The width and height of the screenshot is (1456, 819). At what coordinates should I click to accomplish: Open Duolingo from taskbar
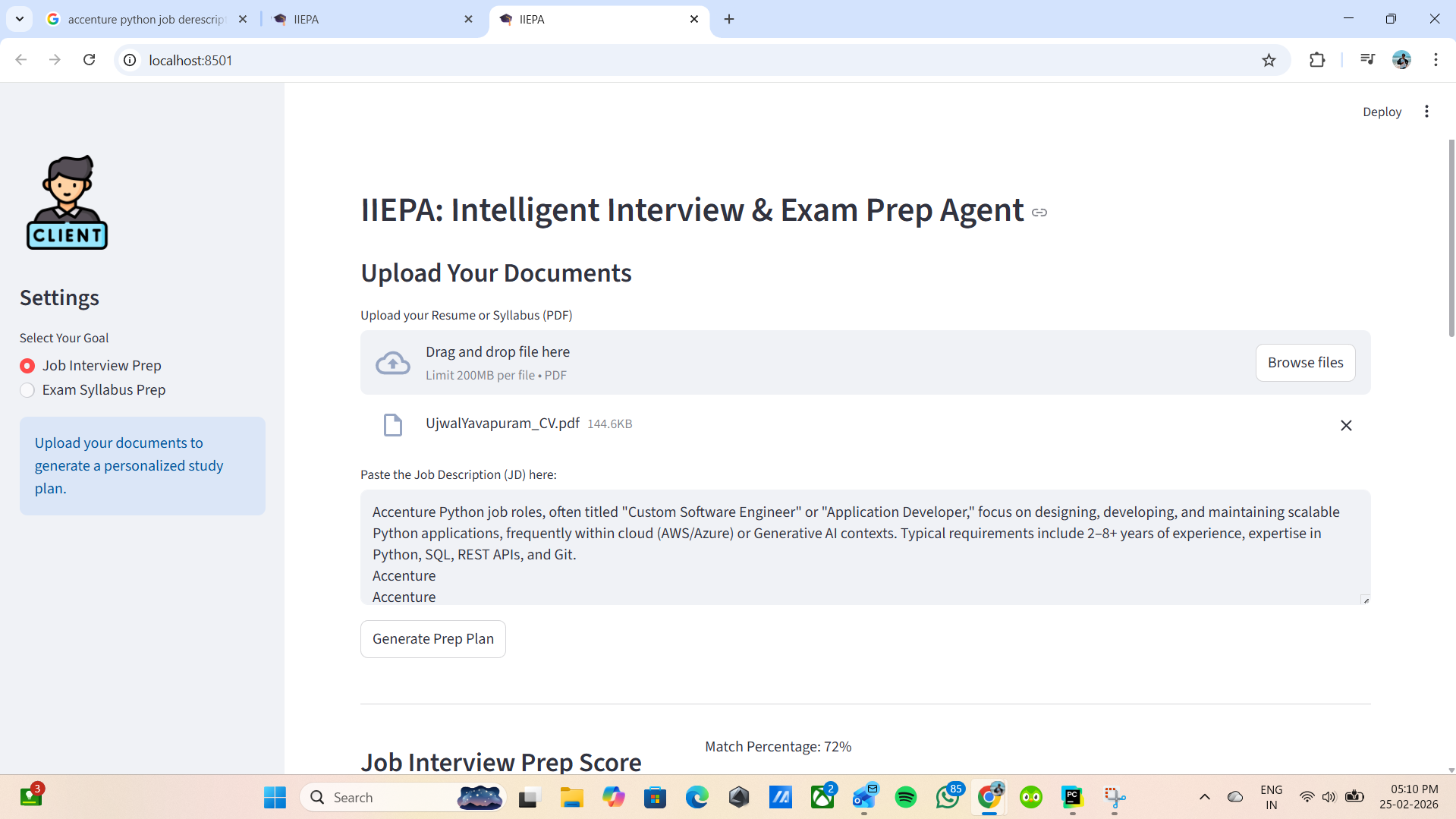pyautogui.click(x=1031, y=798)
